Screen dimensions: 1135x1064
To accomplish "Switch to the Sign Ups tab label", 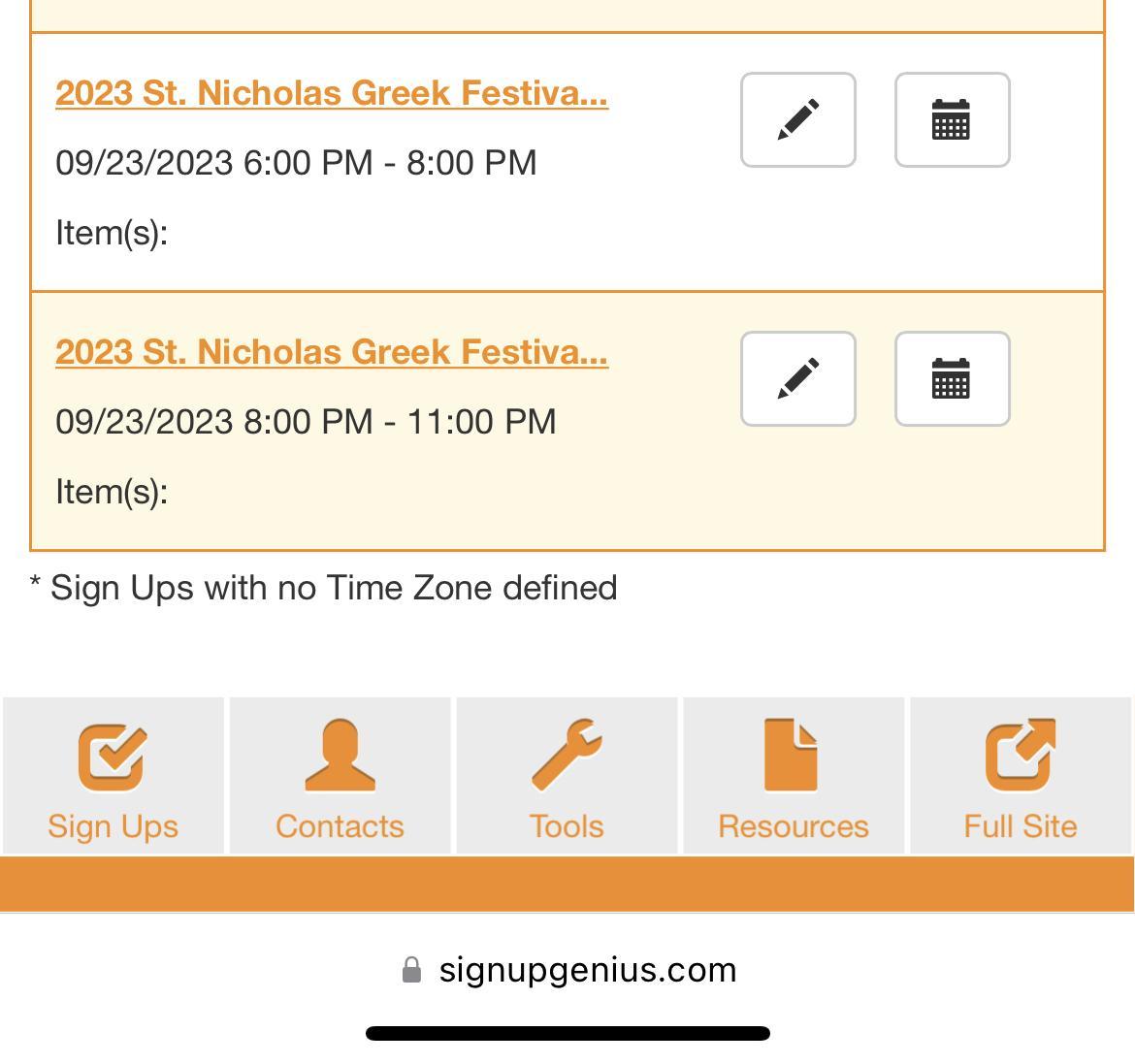I will tap(113, 826).
